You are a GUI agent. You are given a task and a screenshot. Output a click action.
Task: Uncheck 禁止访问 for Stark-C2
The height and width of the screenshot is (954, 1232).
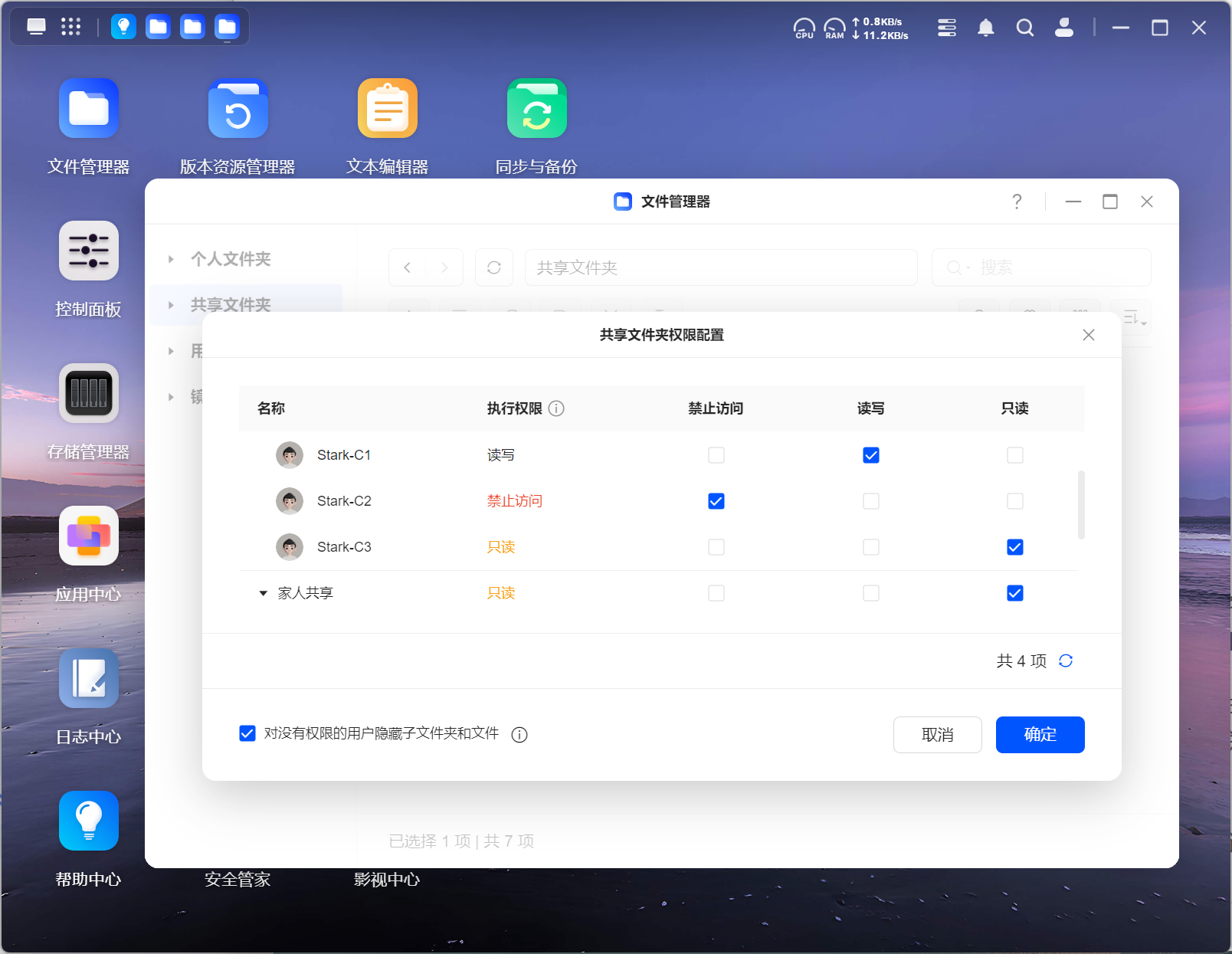click(716, 501)
